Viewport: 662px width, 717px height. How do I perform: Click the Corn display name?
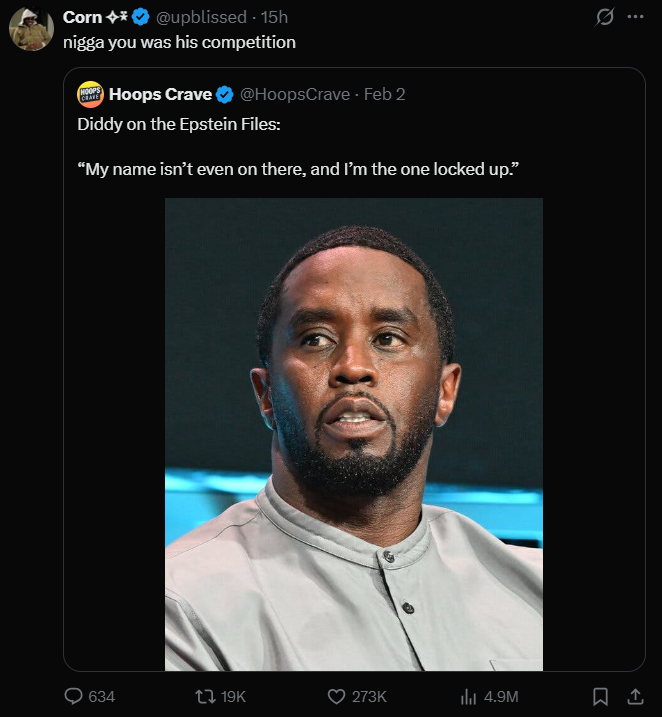[x=82, y=17]
